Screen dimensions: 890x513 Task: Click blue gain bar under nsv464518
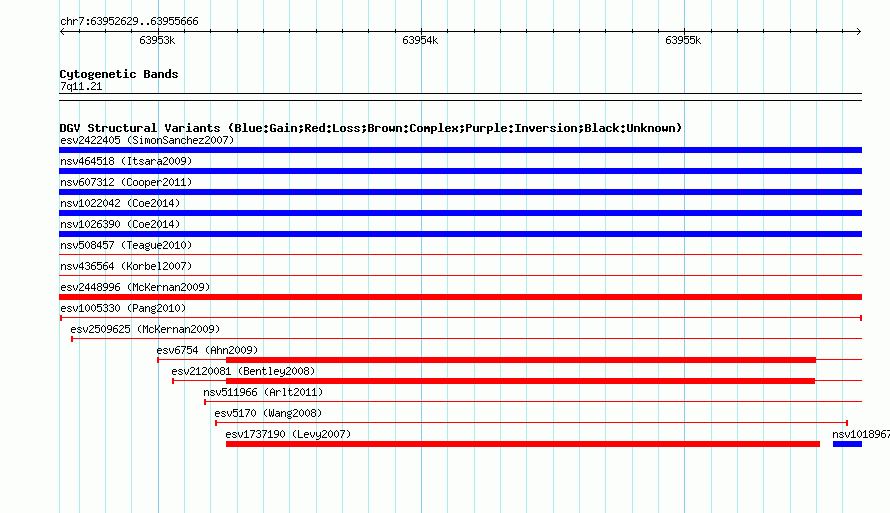point(460,171)
